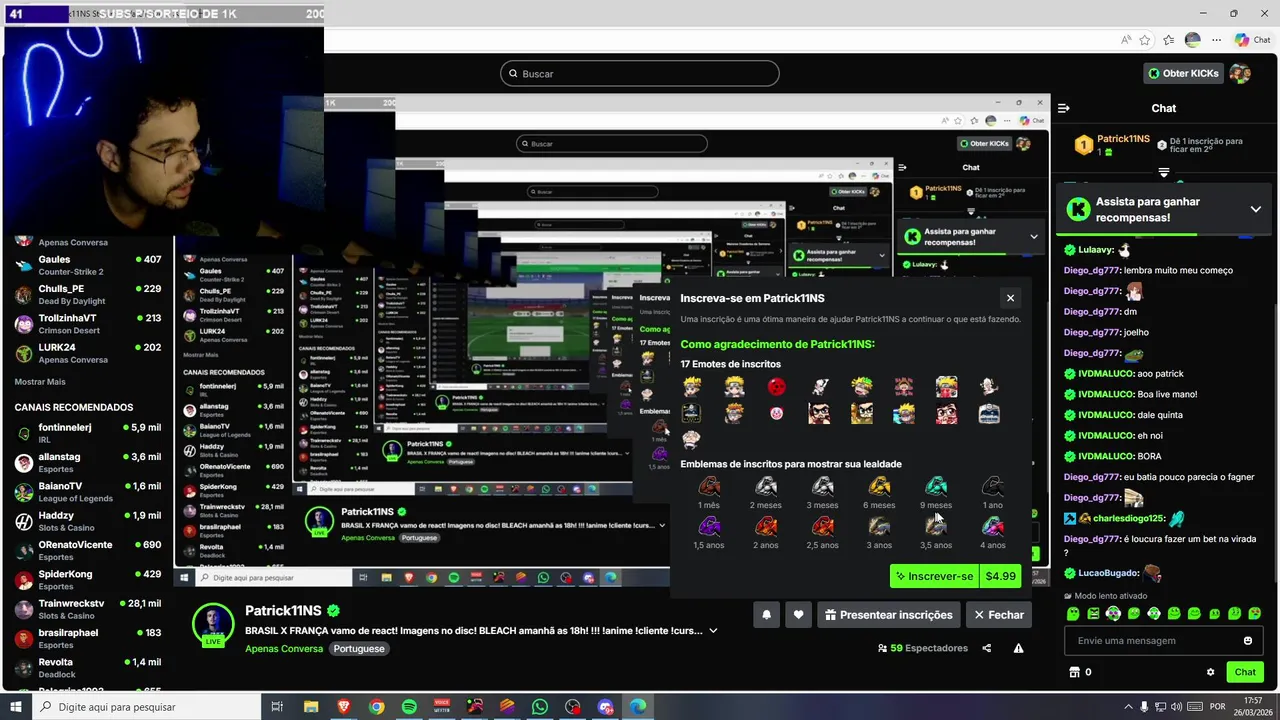Click the Inscrever-se subscribe button
The image size is (1280, 720).
(934, 576)
